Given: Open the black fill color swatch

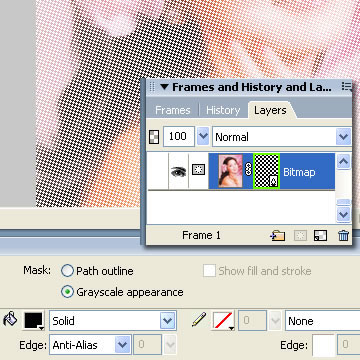Looking at the screenshot, I should coord(34,321).
